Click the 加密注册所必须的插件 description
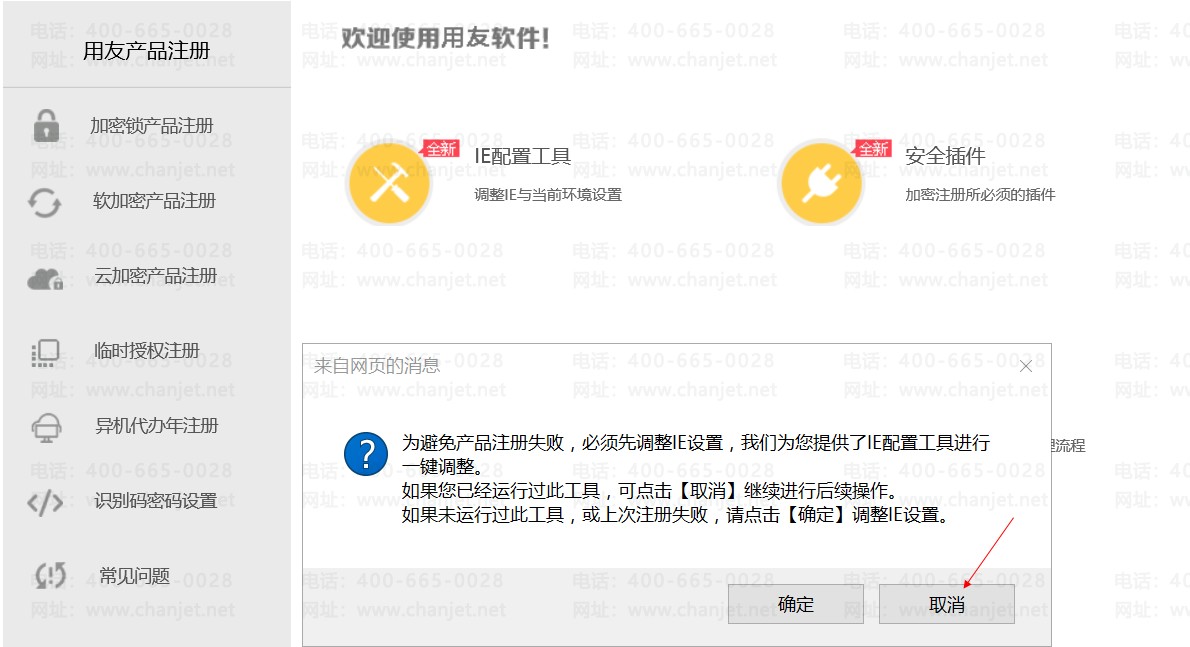The image size is (1190, 647). click(x=980, y=195)
